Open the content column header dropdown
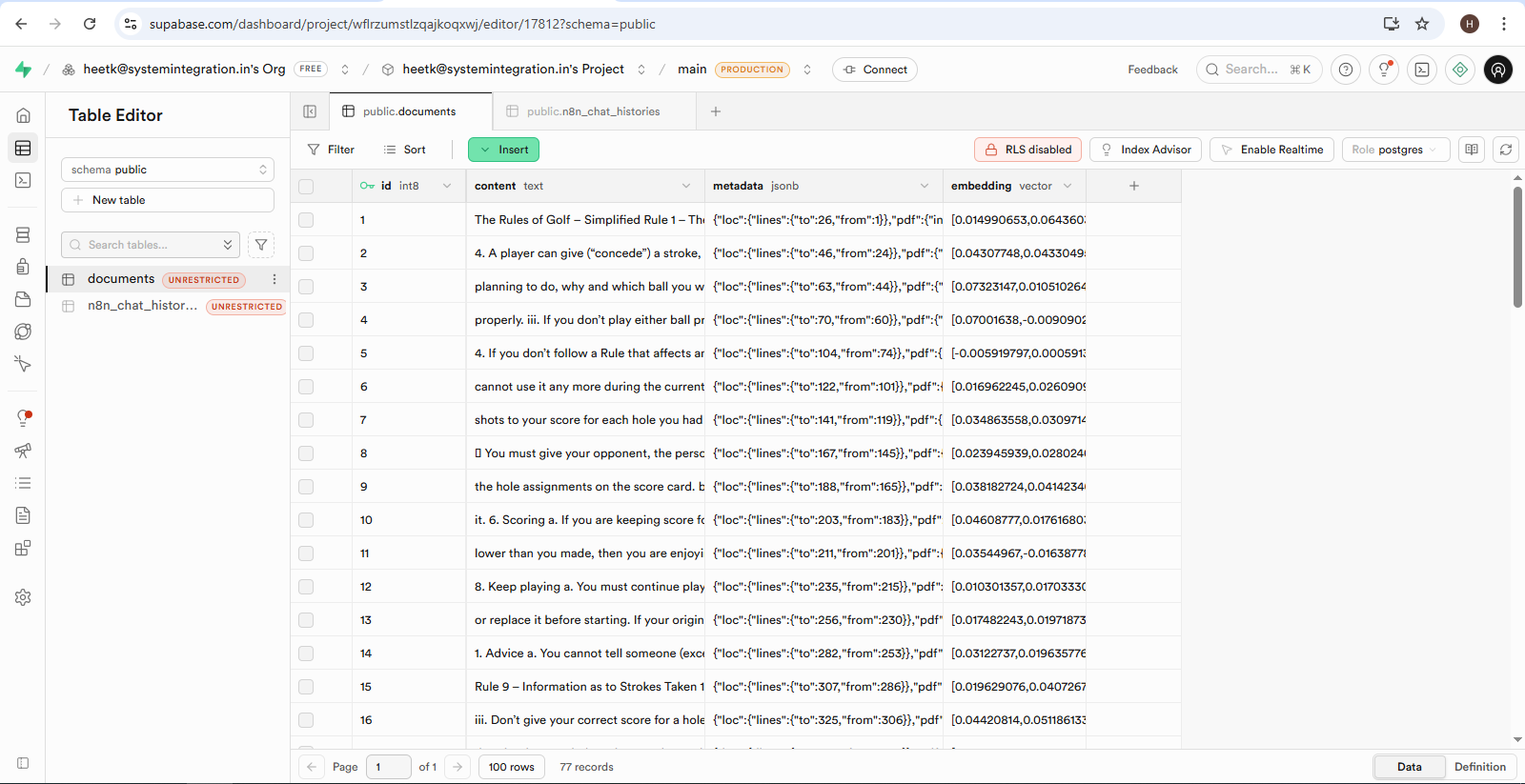The height and width of the screenshot is (784, 1525). tap(686, 186)
